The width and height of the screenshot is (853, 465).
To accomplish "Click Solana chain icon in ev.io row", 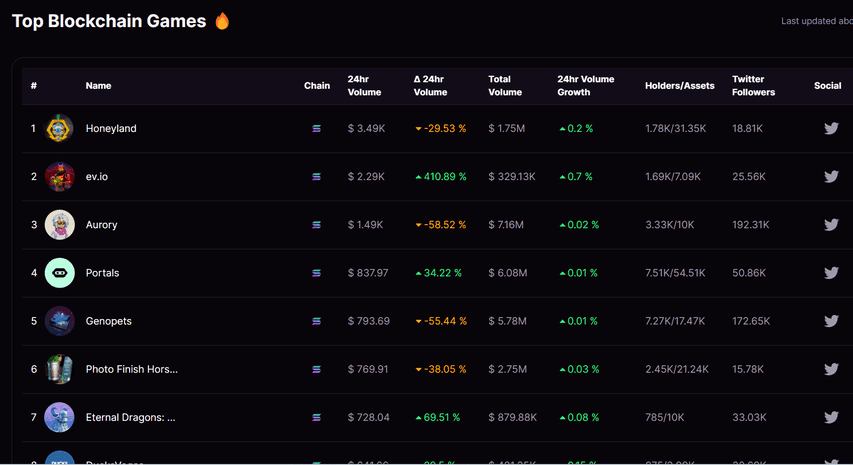I will (316, 177).
